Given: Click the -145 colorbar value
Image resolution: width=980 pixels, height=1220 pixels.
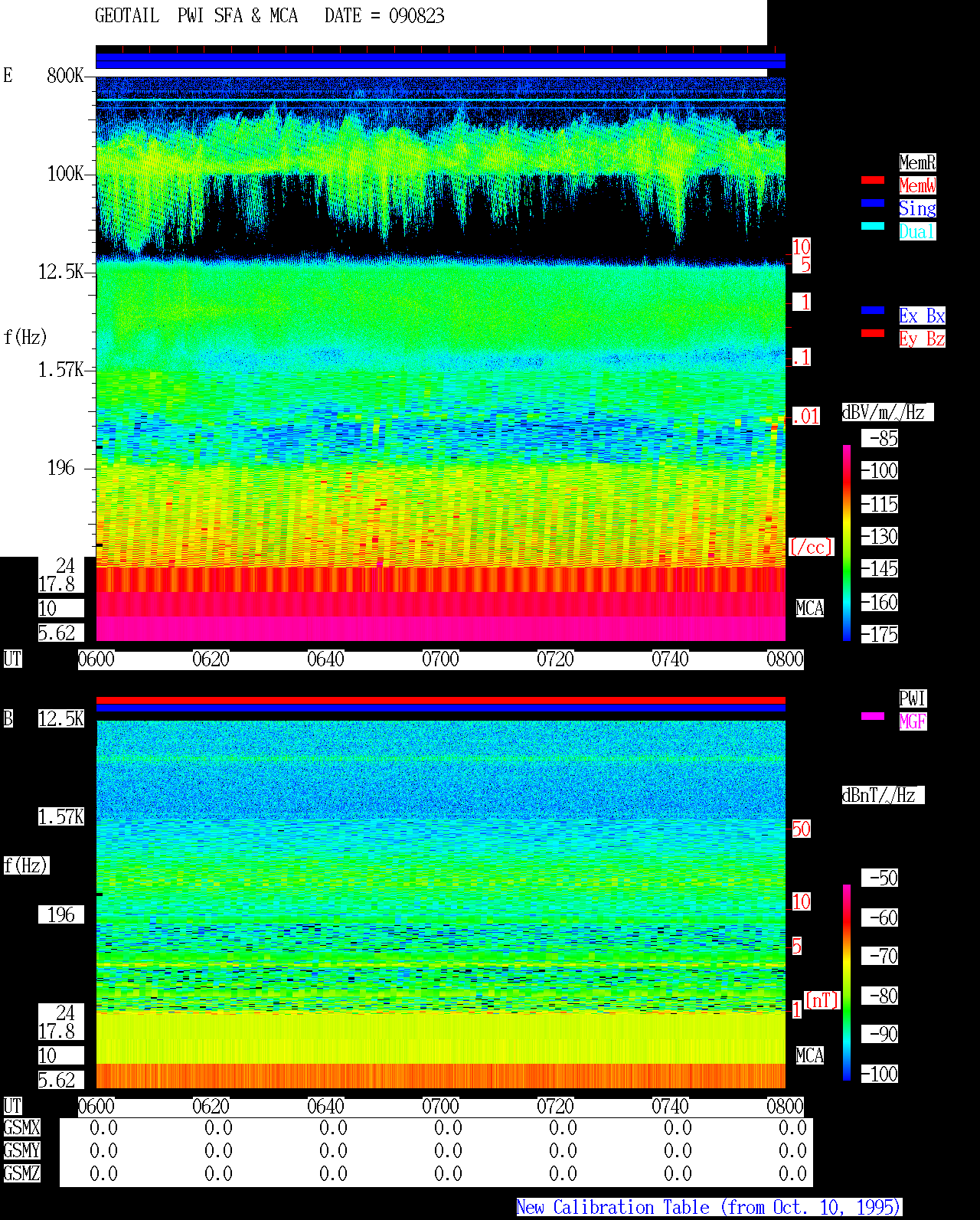Looking at the screenshot, I should coord(880,568).
